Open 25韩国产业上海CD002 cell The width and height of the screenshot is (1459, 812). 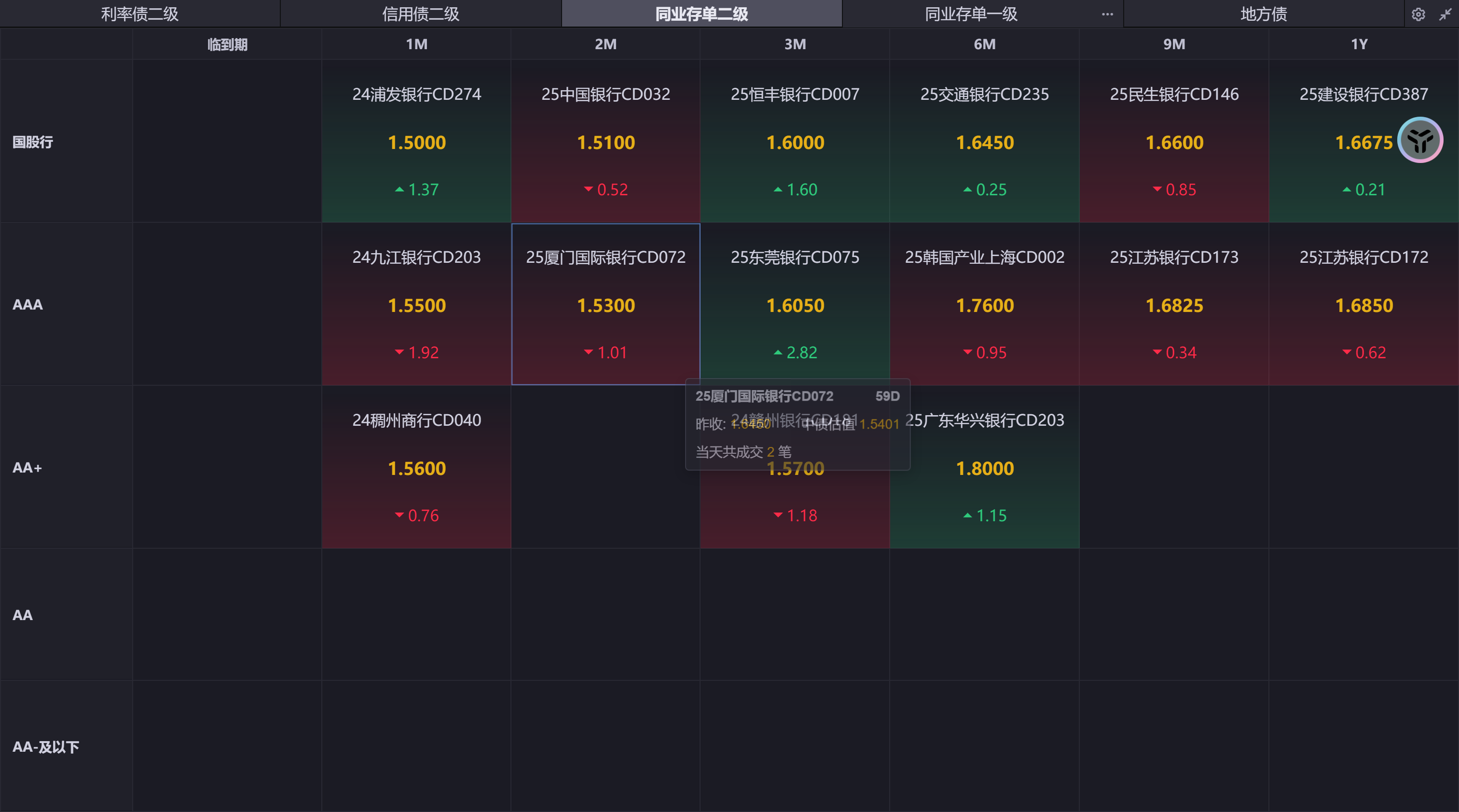pos(984,304)
